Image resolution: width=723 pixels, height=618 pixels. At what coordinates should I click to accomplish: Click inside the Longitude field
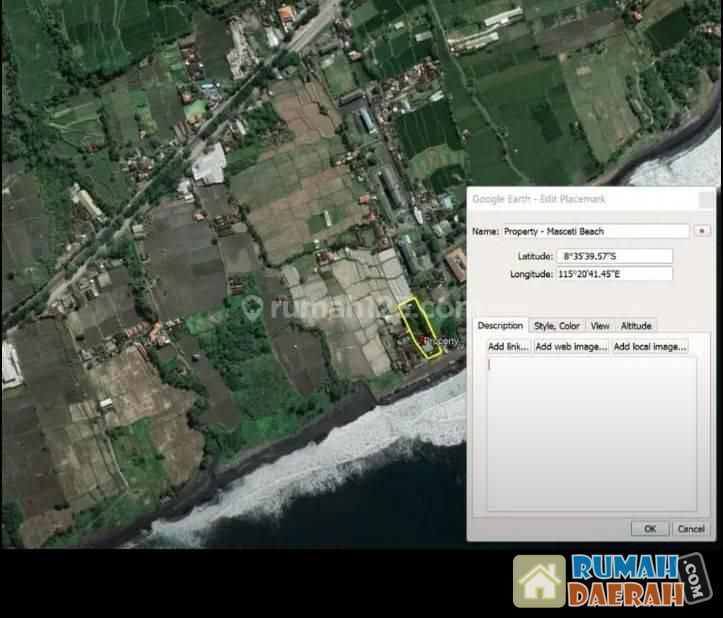[614, 274]
